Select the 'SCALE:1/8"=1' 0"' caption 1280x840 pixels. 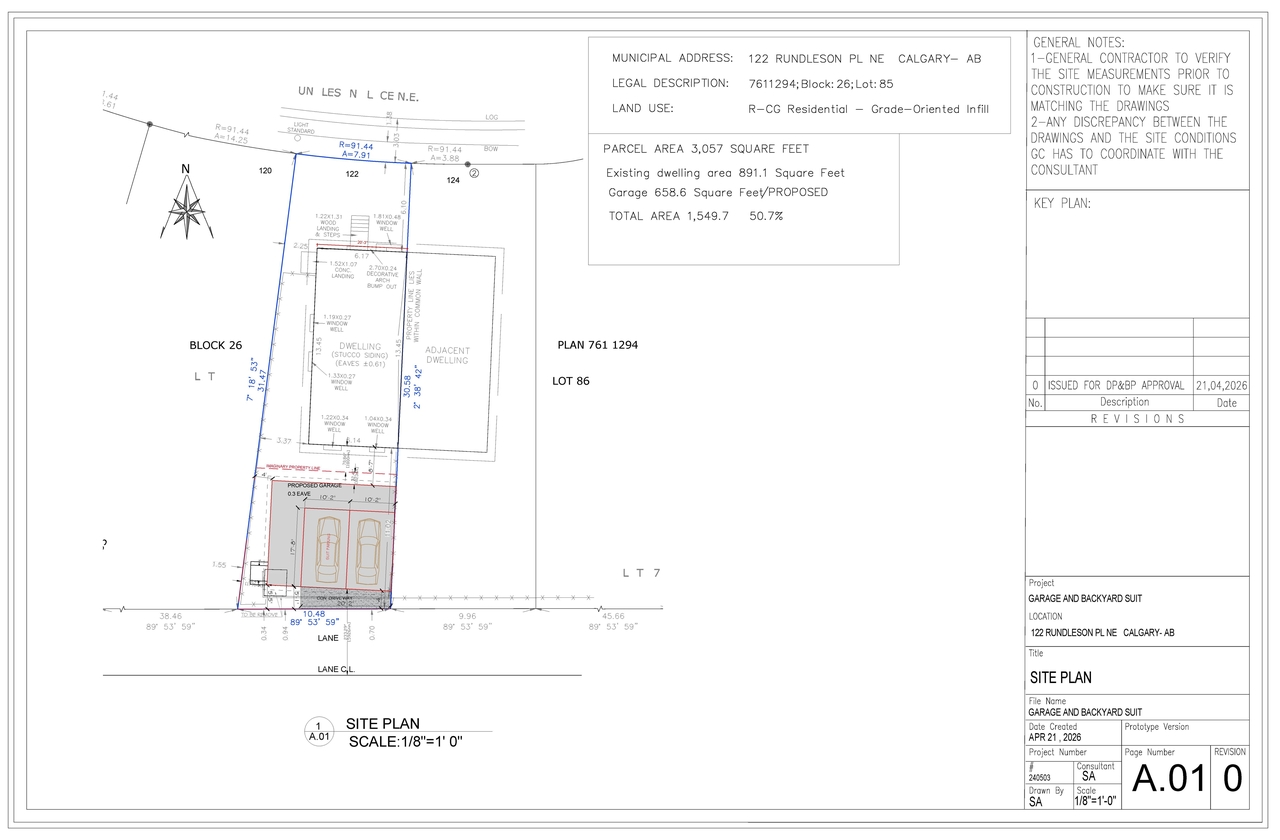click(x=406, y=743)
